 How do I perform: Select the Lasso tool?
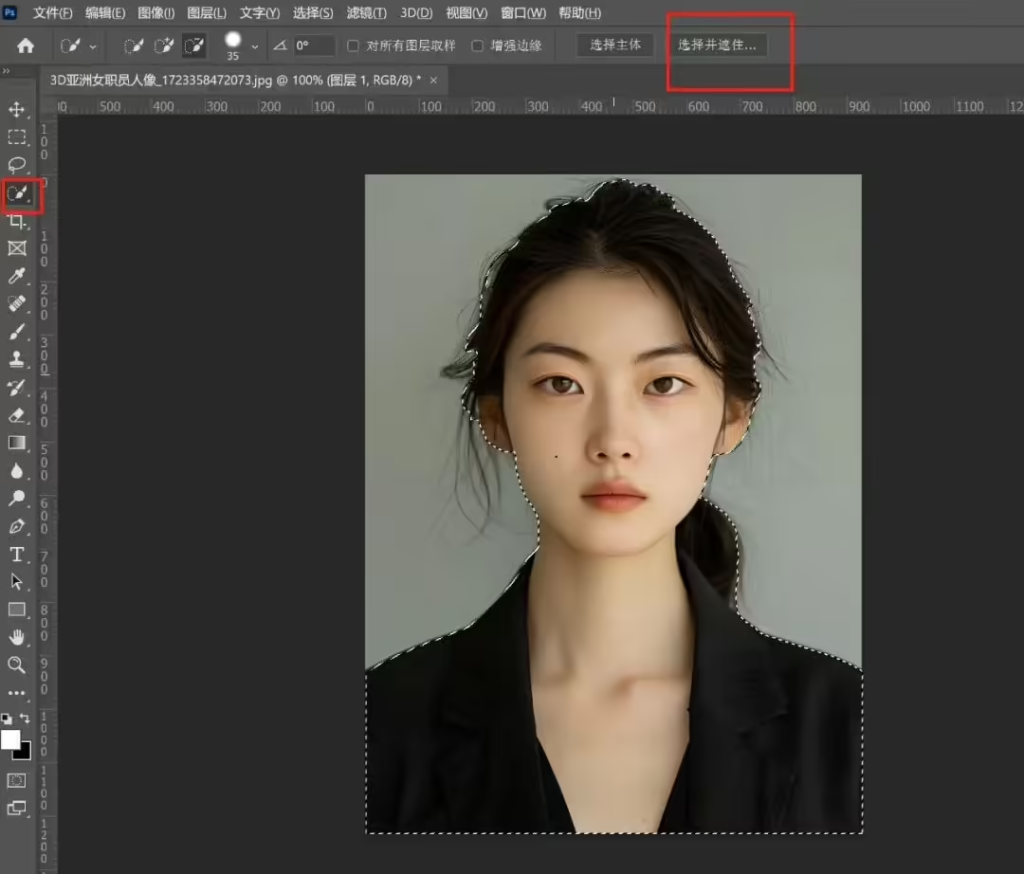[17, 164]
